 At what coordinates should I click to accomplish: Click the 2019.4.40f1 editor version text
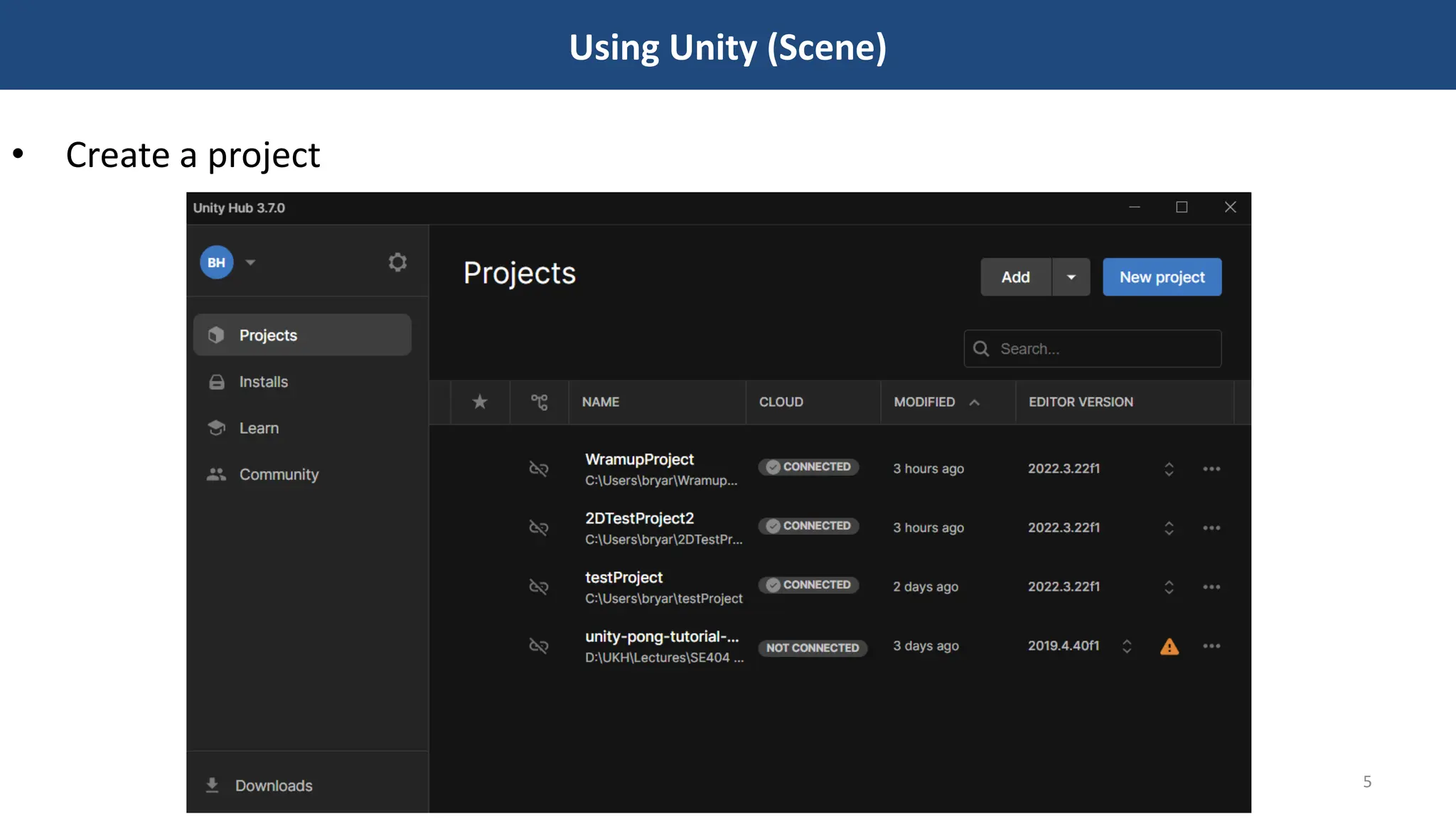tap(1064, 646)
